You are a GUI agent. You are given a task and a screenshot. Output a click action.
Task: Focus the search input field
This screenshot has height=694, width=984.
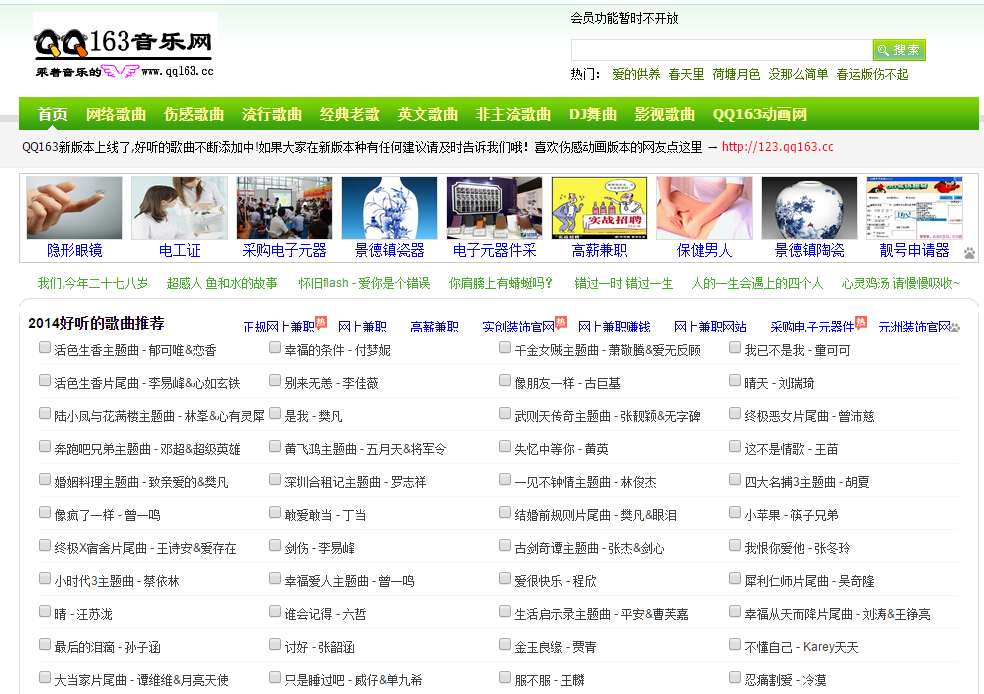(x=722, y=50)
